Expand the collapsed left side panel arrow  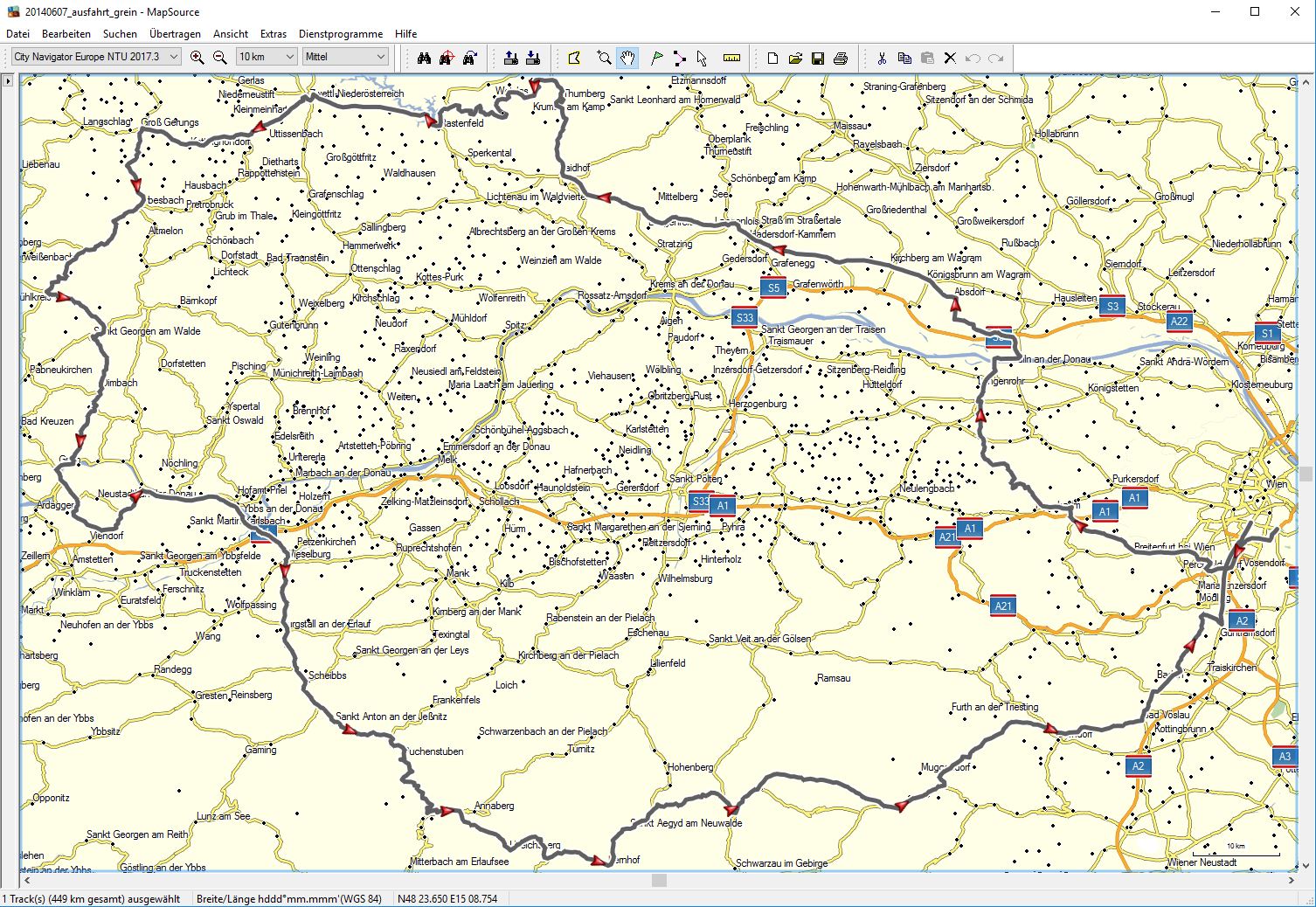tap(8, 81)
